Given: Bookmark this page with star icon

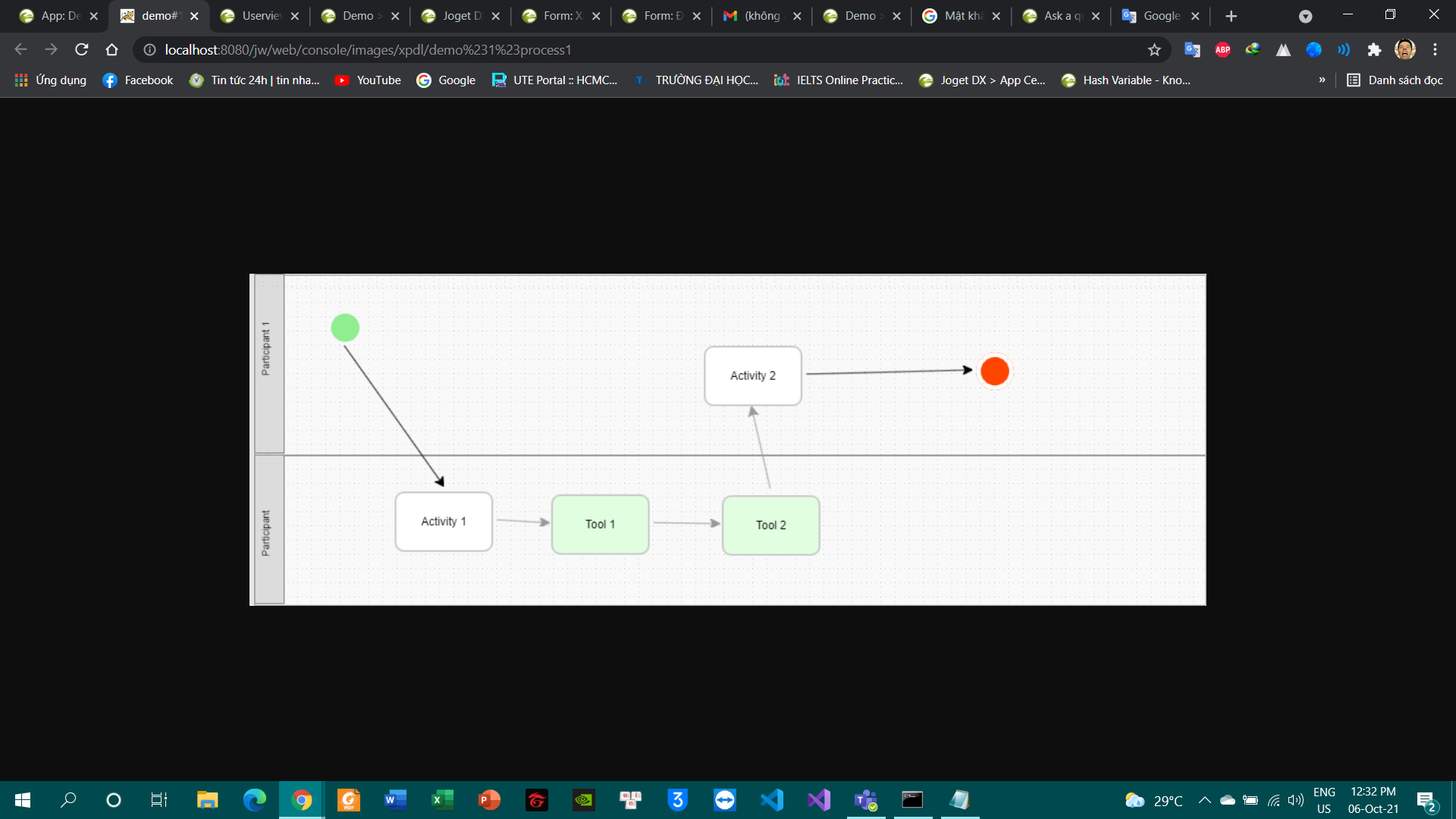Looking at the screenshot, I should [1154, 50].
